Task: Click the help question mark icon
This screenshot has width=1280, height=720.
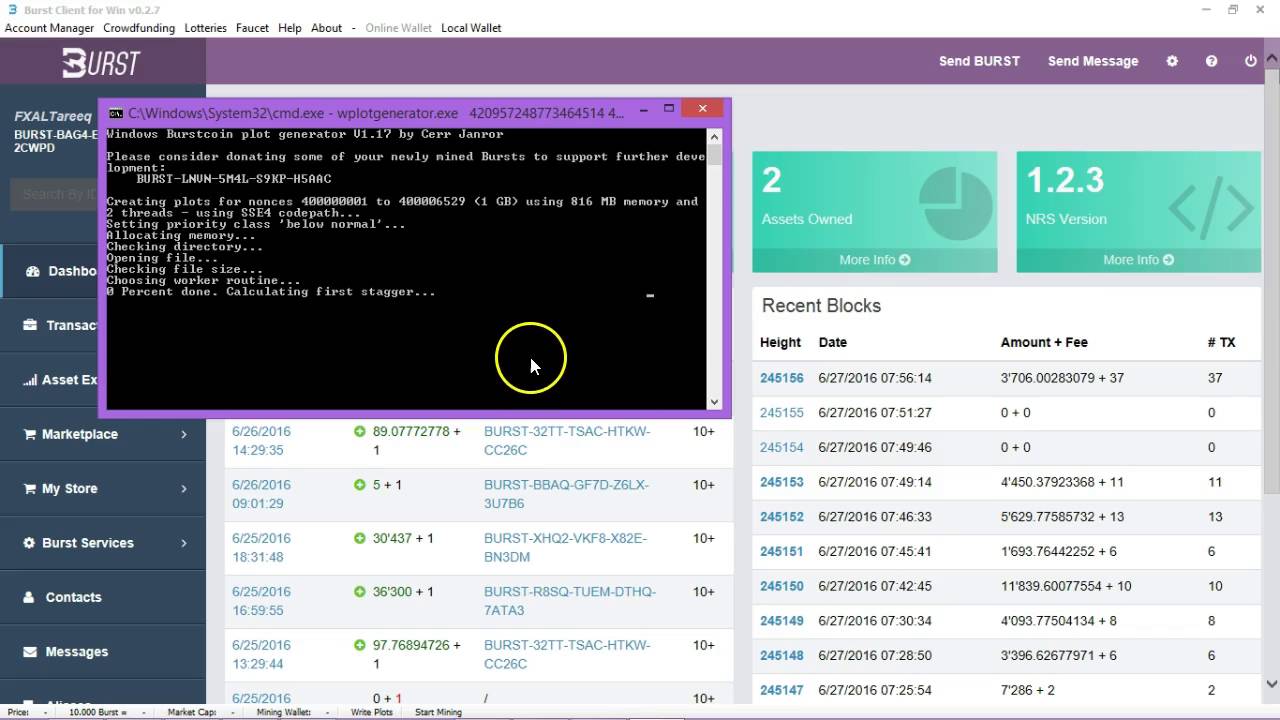Action: [1211, 61]
